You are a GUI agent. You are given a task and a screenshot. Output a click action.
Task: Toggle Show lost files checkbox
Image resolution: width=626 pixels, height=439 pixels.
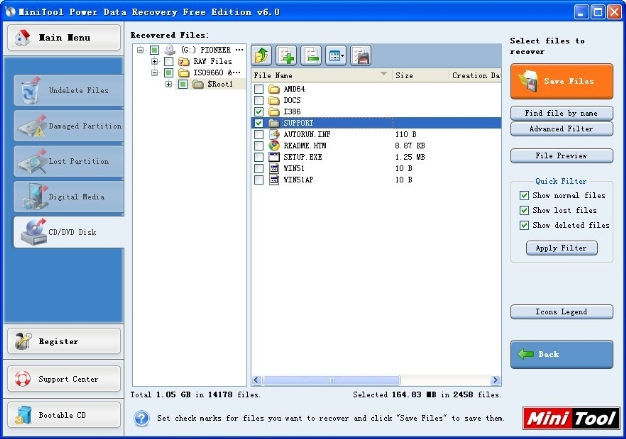point(524,210)
